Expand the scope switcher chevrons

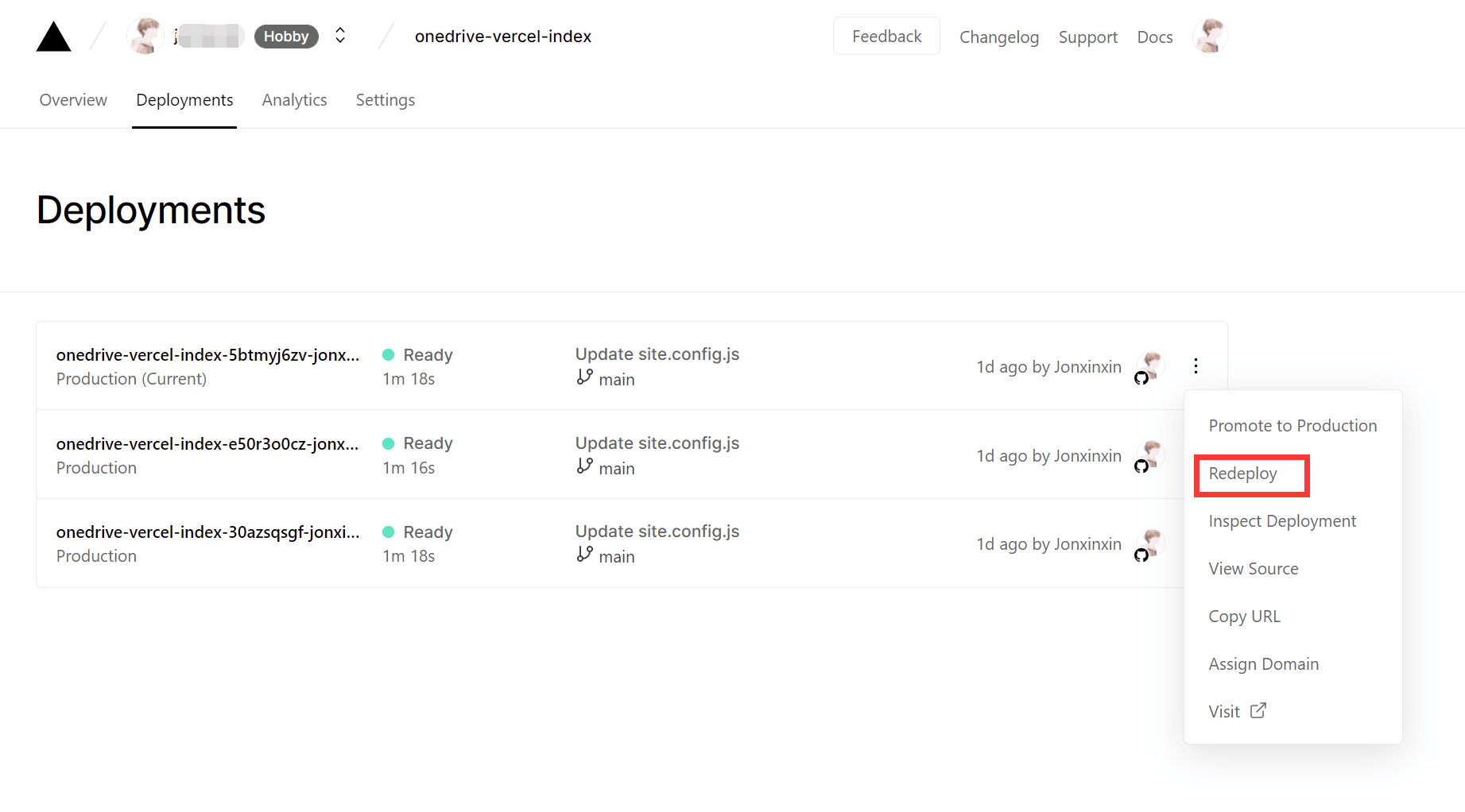click(340, 36)
